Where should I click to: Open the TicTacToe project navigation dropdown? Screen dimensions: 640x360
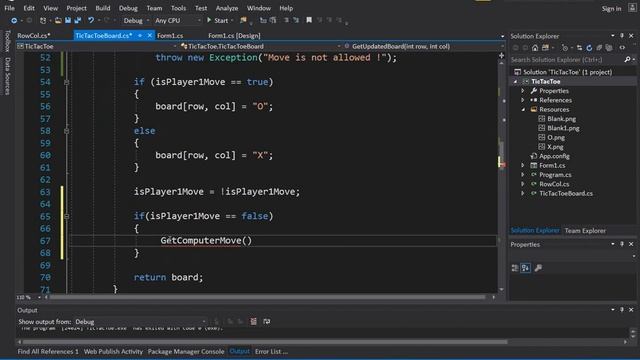coord(96,47)
